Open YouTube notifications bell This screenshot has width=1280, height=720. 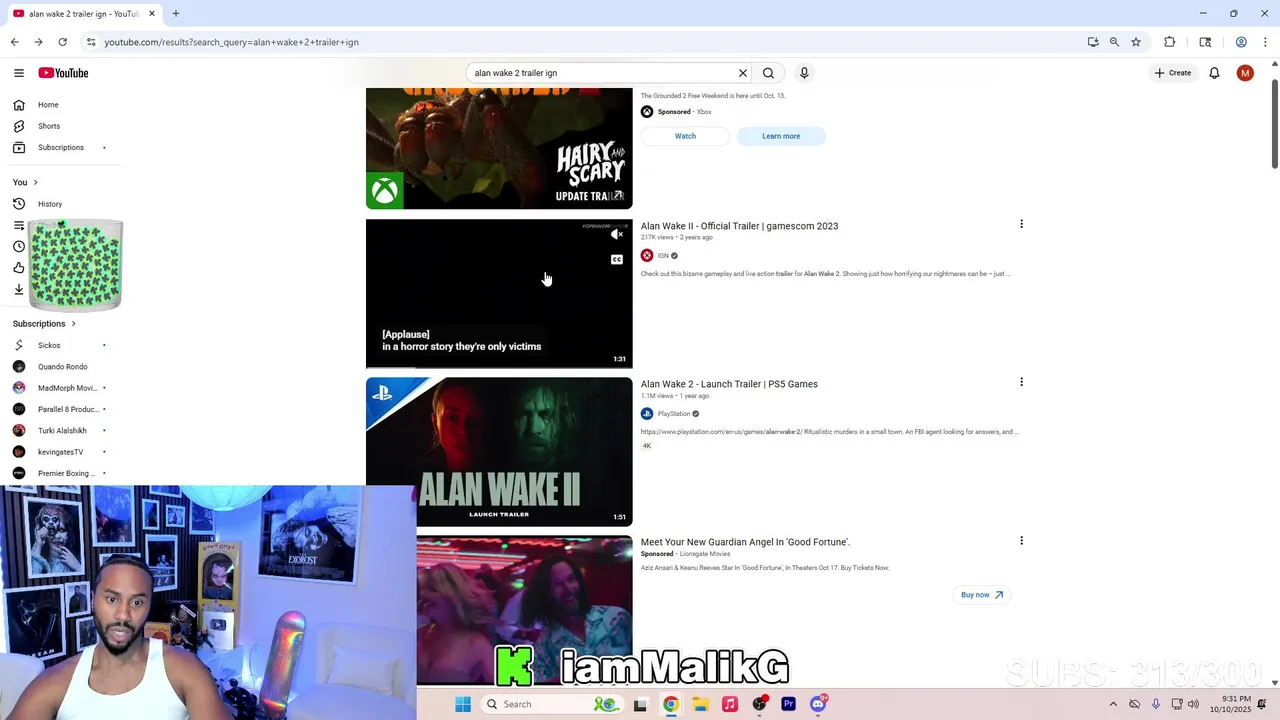1214,73
